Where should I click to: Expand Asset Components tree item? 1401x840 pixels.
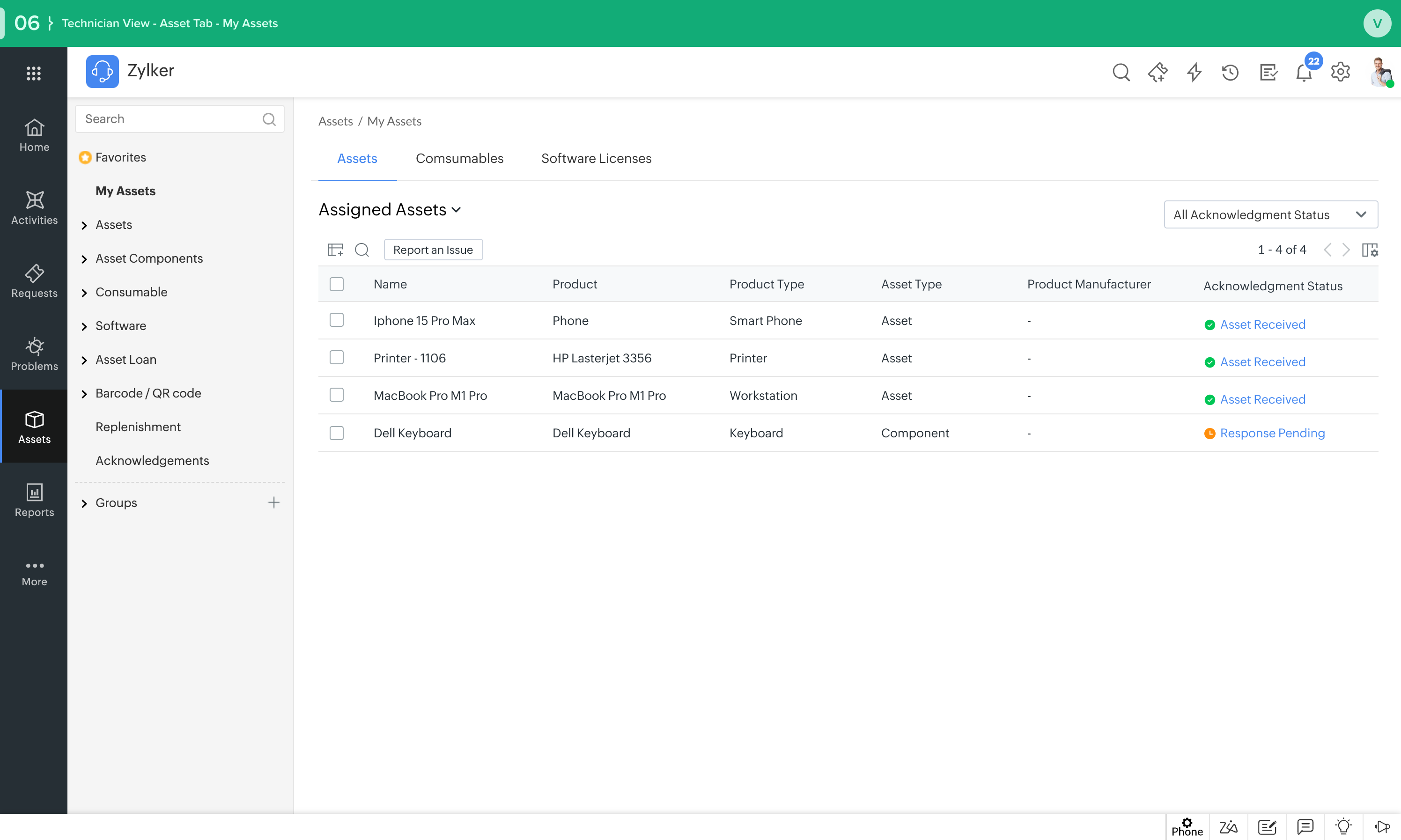[84, 258]
